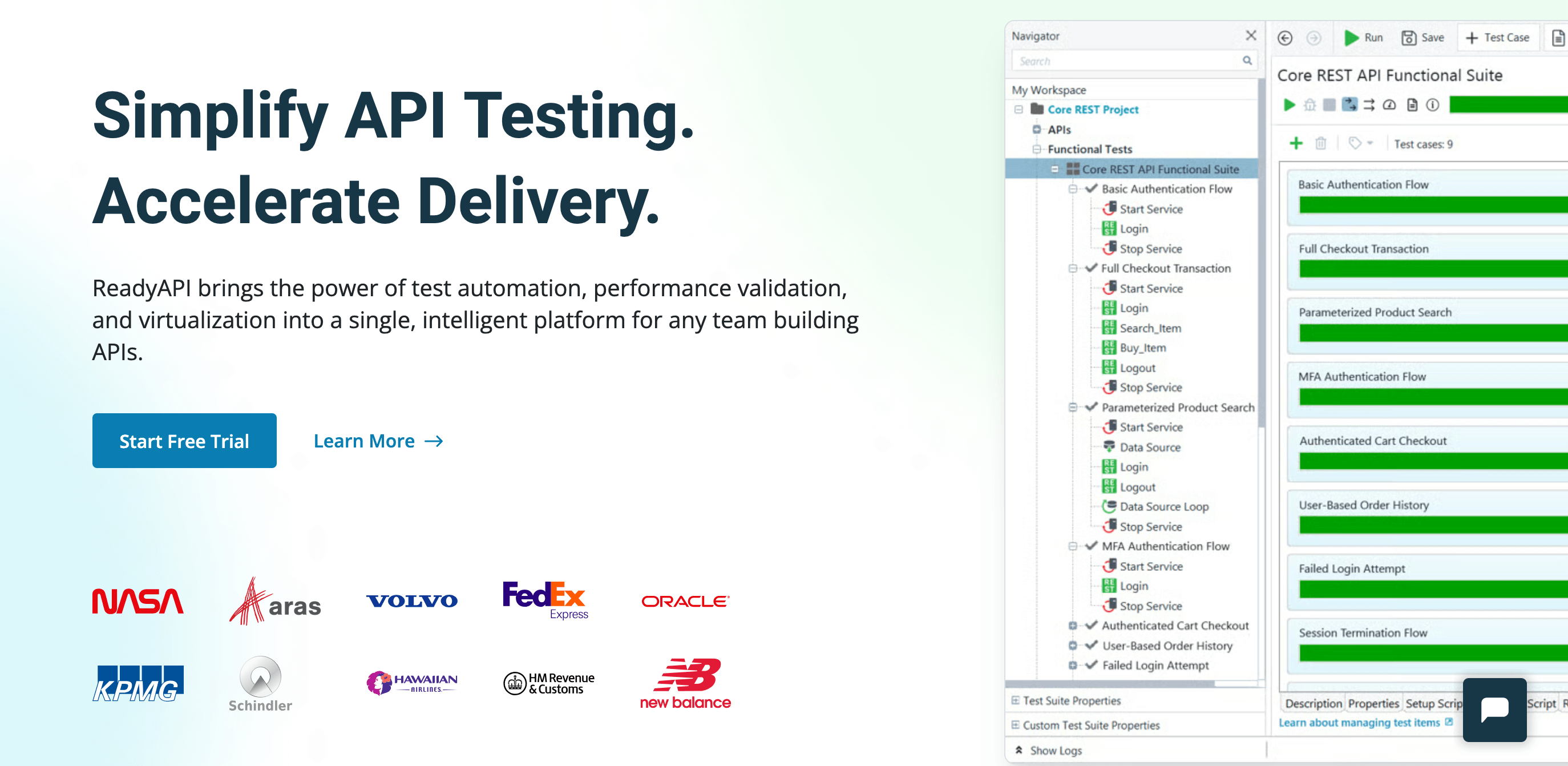The image size is (1568, 766).
Task: Expand the Test Suite Properties section
Action: (1015, 700)
